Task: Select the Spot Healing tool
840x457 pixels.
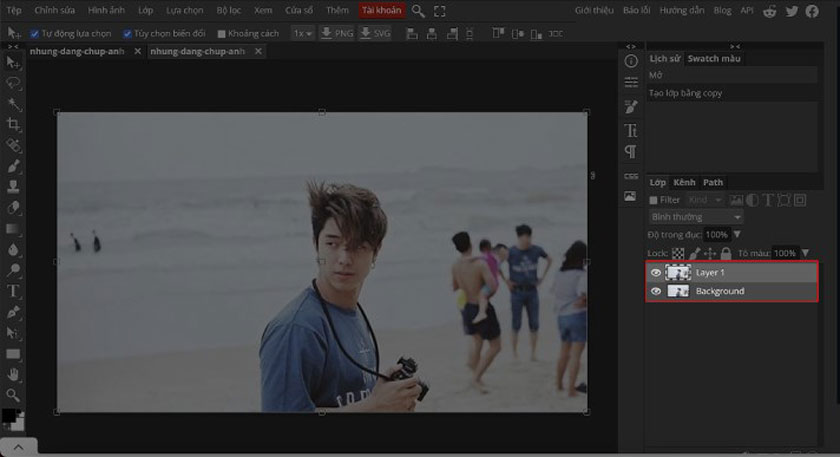Action: (x=13, y=146)
